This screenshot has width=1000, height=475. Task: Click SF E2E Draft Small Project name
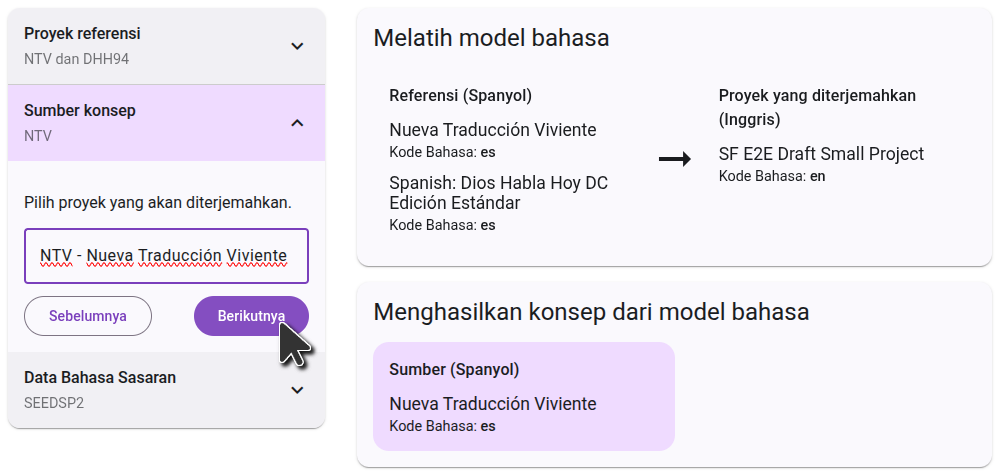coord(821,154)
